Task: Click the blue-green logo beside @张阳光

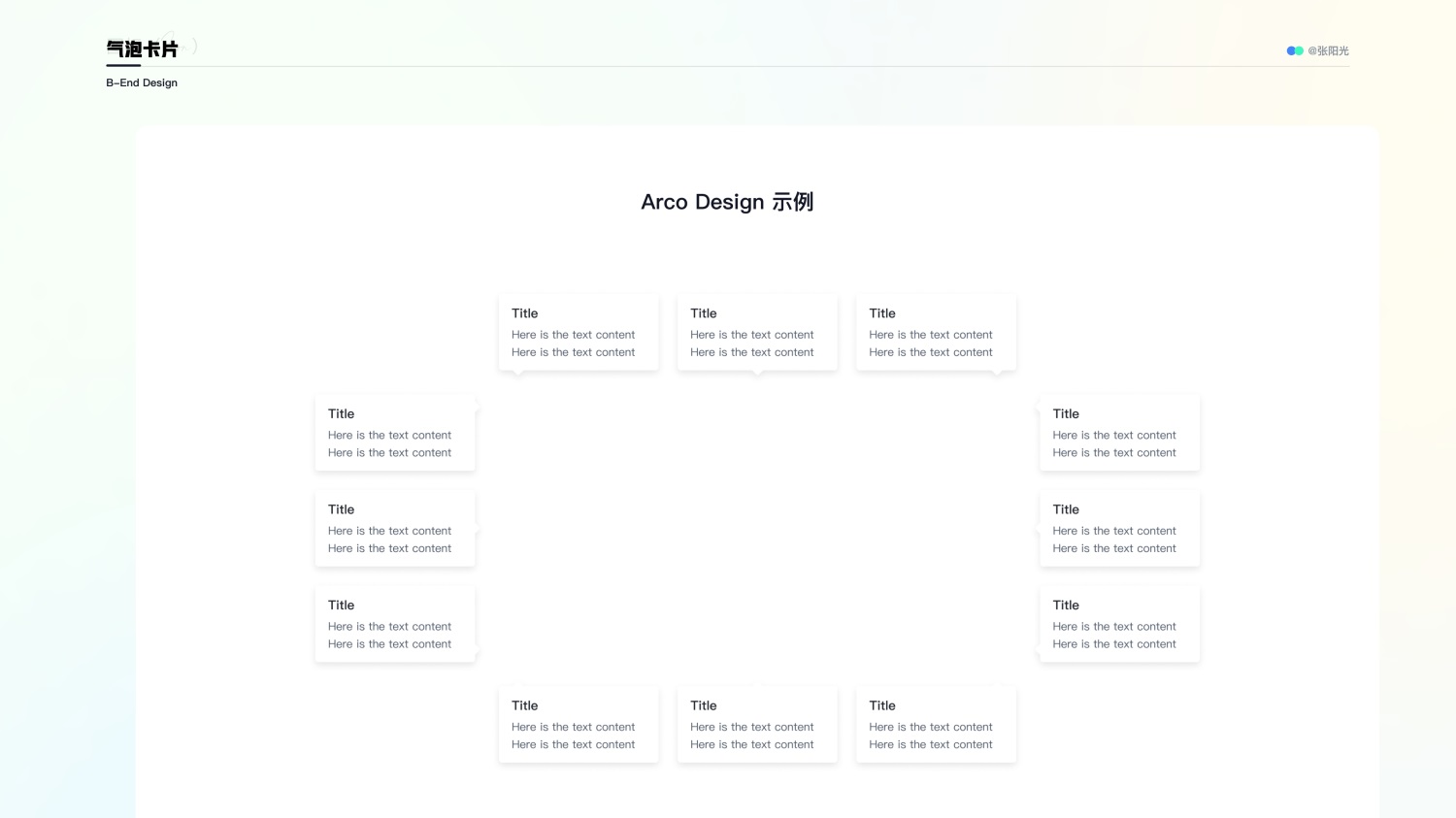Action: point(1295,50)
